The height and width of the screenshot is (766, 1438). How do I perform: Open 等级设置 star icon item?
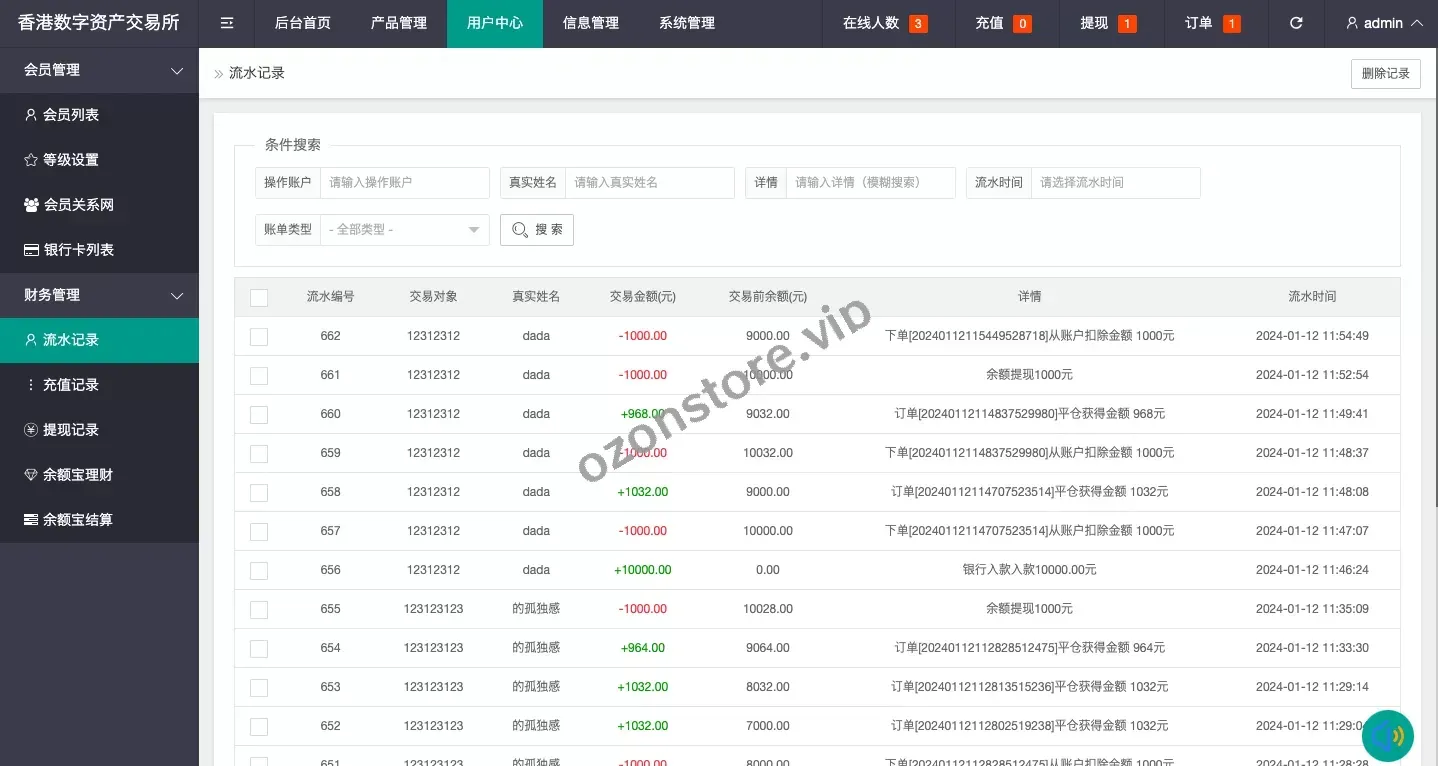coord(70,160)
